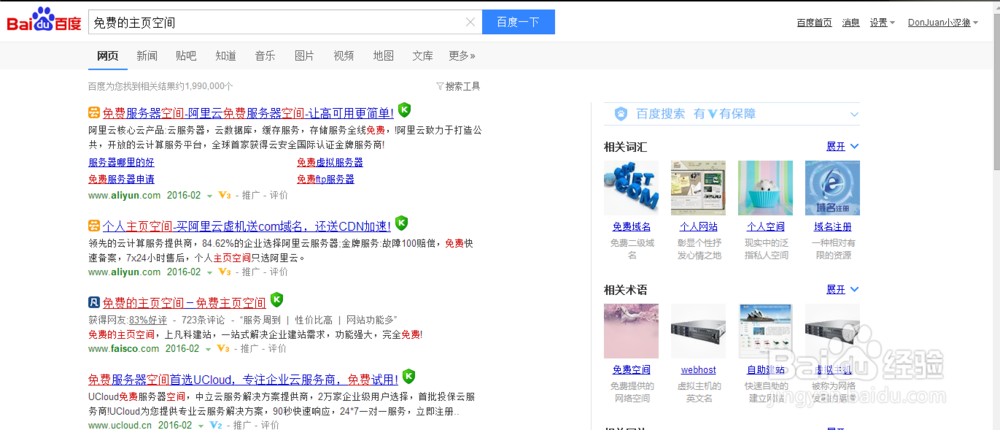Switch to the 地图 tab

[383, 56]
